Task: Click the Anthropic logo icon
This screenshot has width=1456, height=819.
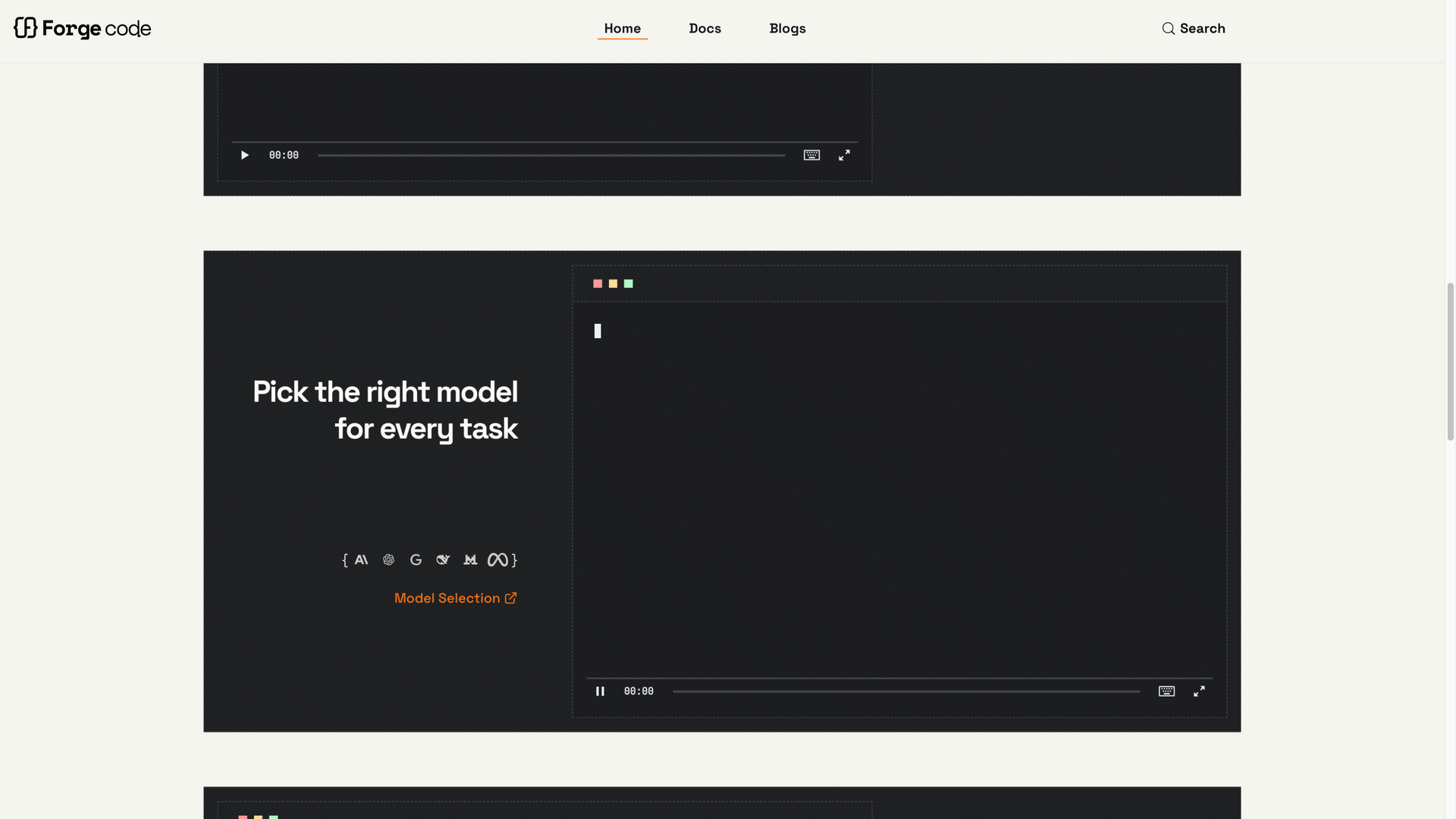Action: [x=361, y=560]
